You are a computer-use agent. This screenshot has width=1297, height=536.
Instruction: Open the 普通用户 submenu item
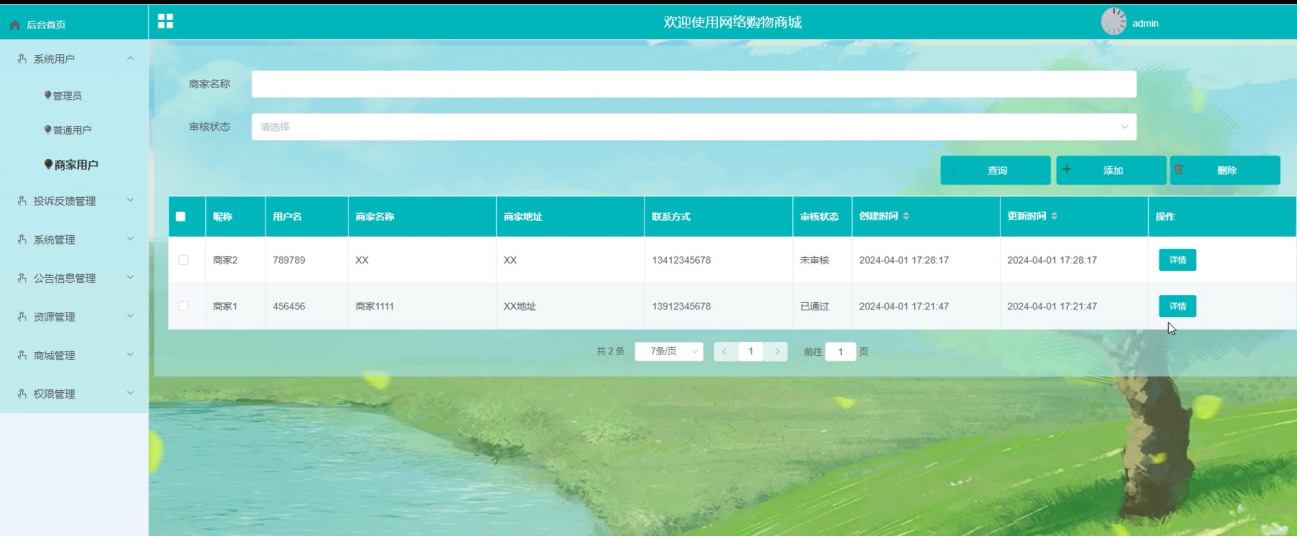pos(72,130)
